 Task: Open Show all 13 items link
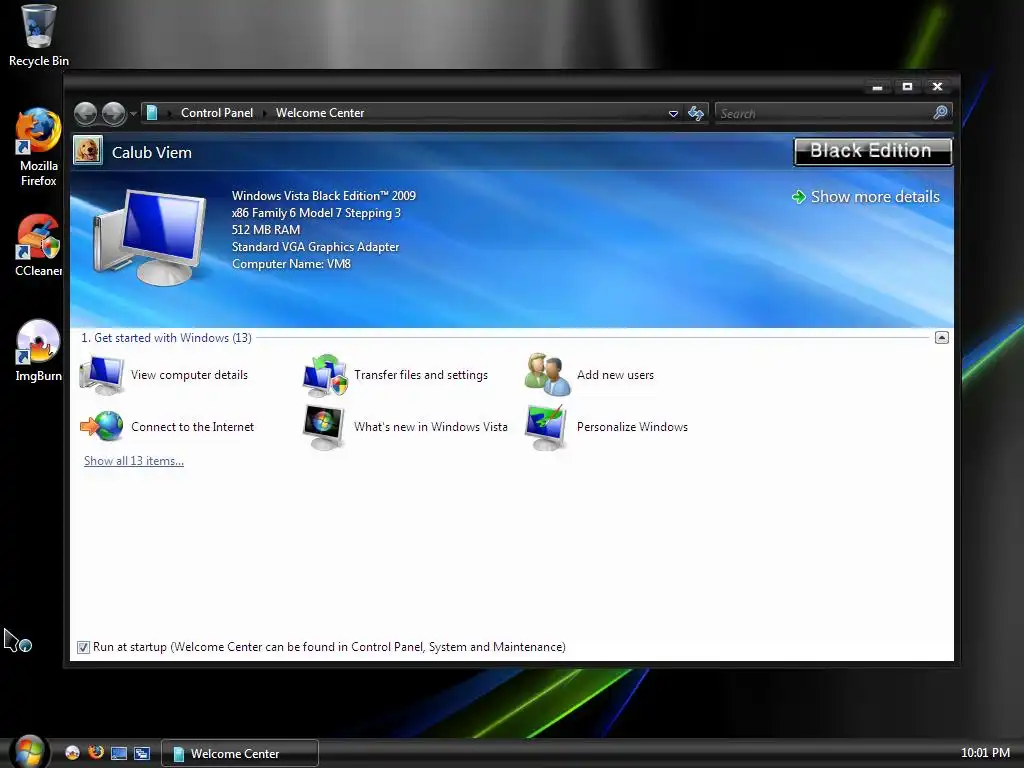134,460
